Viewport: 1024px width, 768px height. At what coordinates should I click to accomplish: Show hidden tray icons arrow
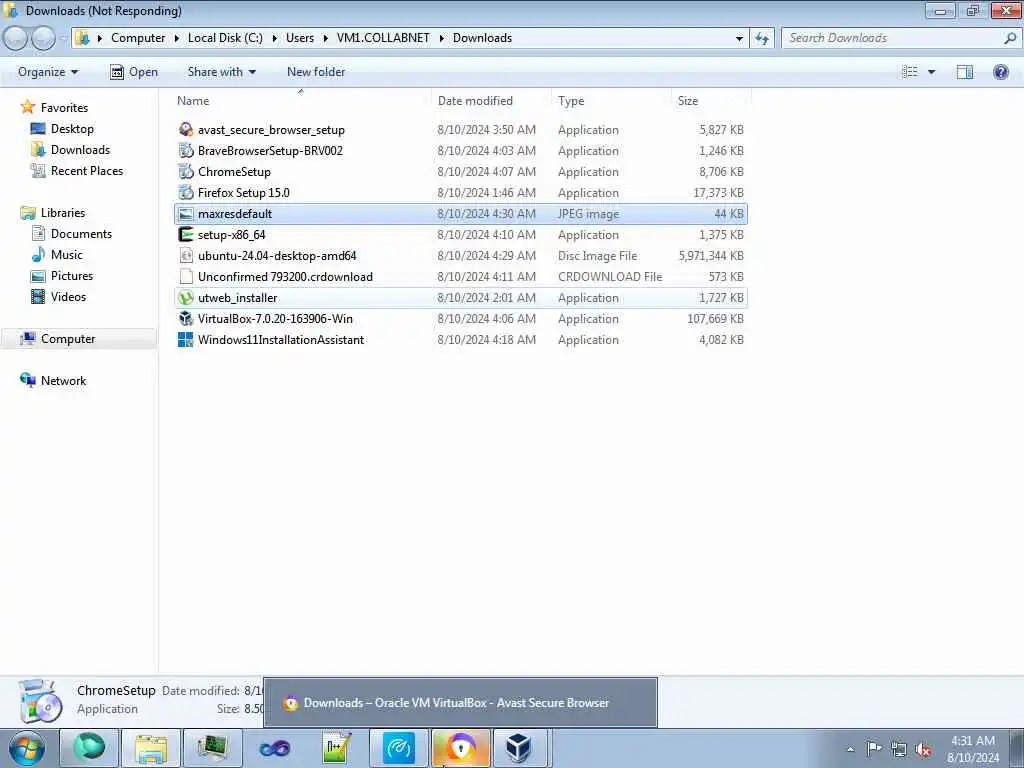850,750
